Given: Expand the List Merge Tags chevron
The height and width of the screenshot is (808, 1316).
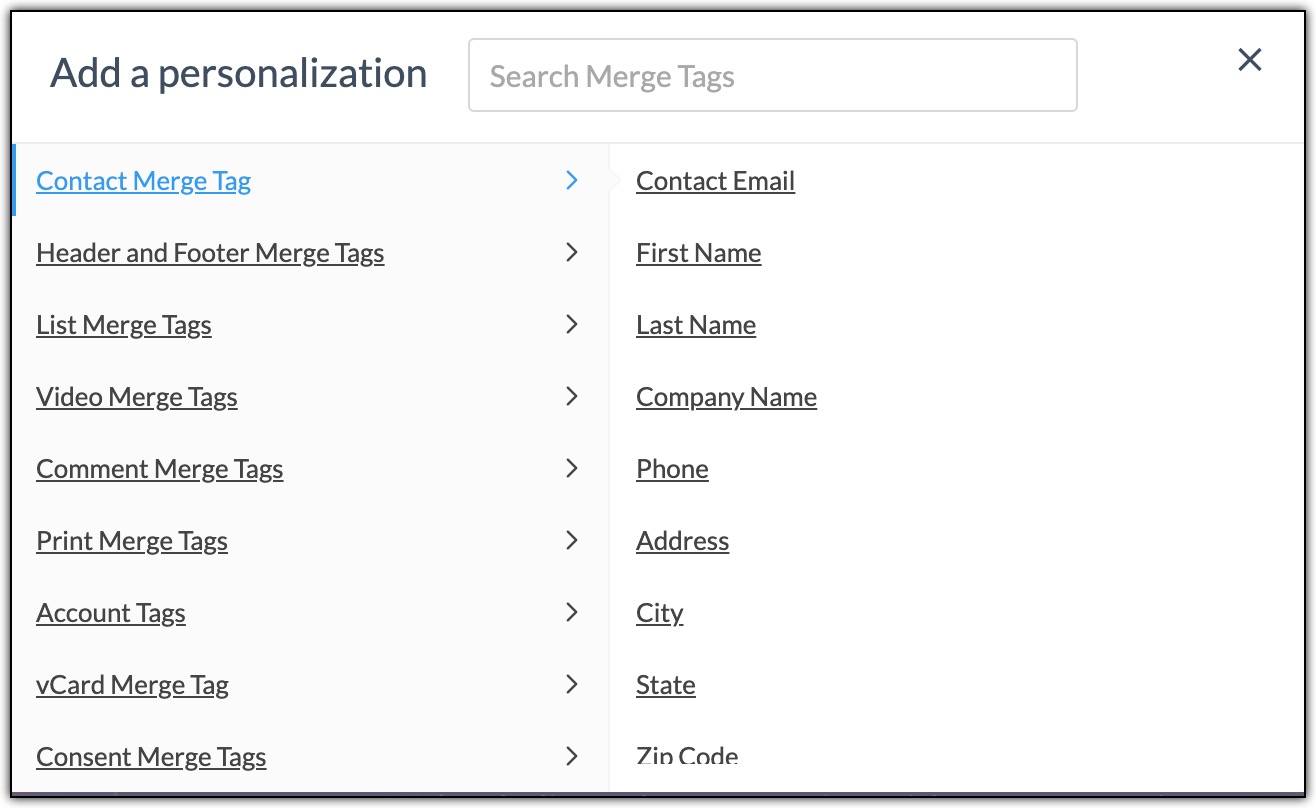Looking at the screenshot, I should point(571,325).
